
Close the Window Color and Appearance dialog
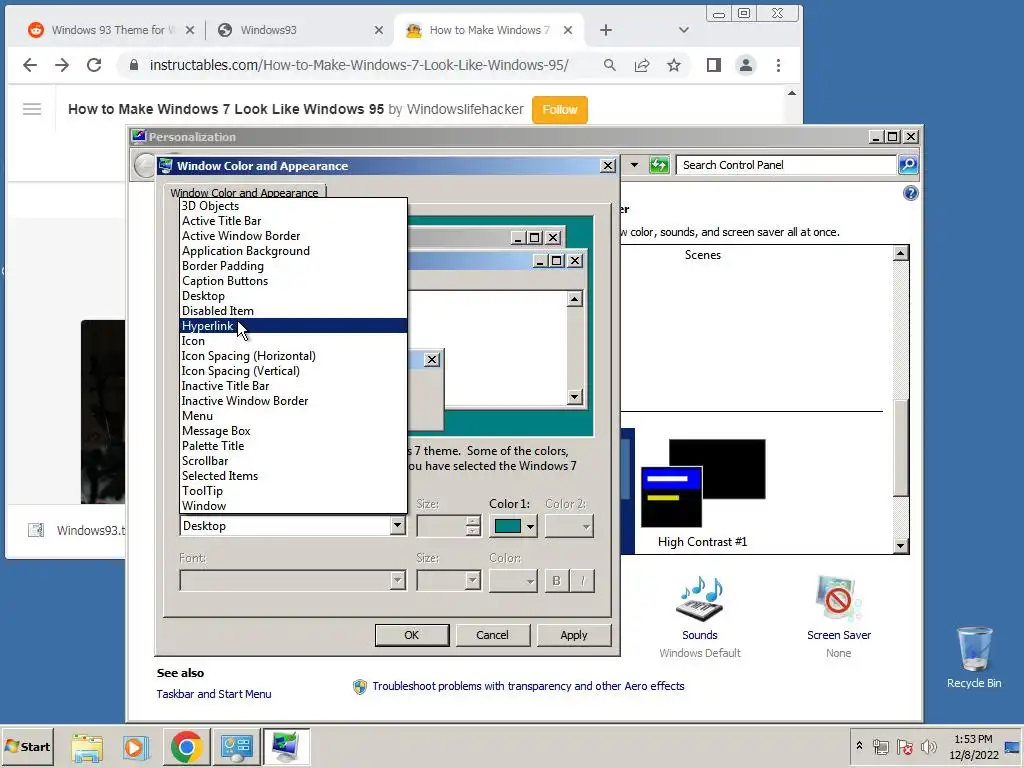click(607, 166)
